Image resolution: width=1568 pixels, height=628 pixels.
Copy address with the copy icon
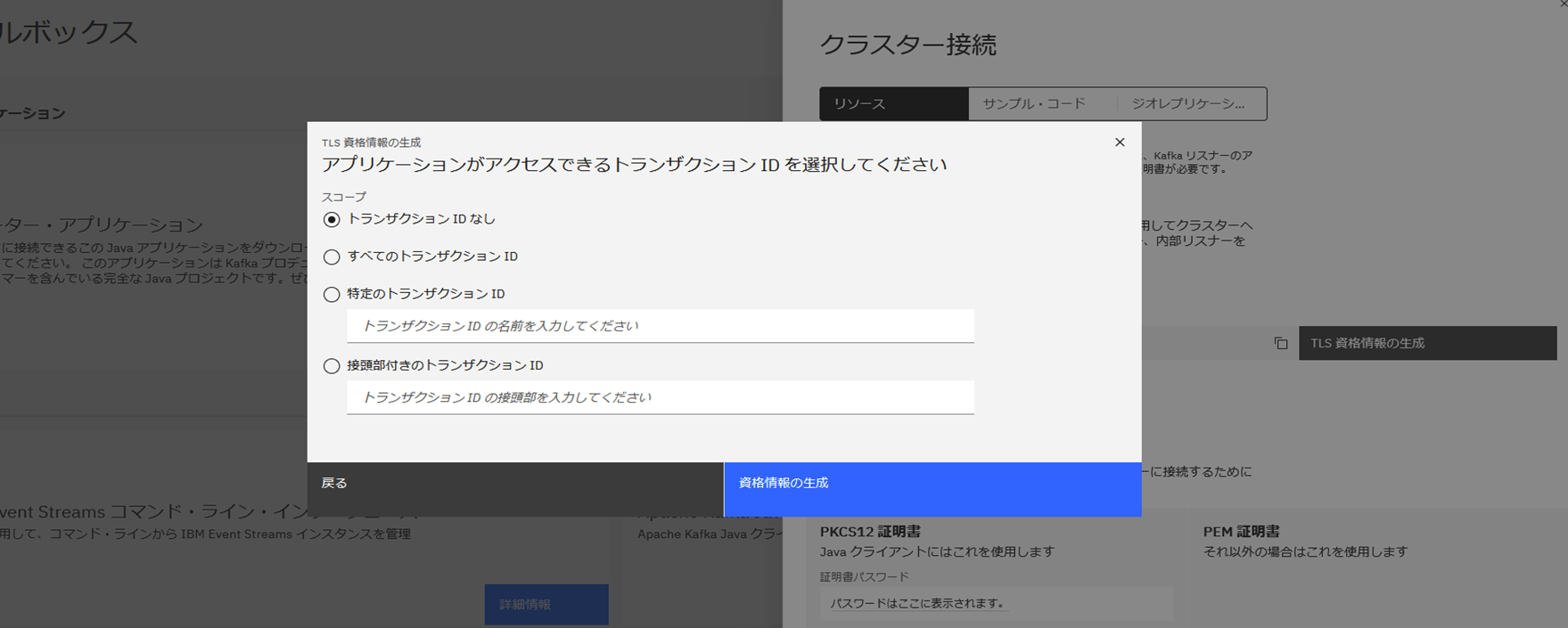click(x=1281, y=343)
